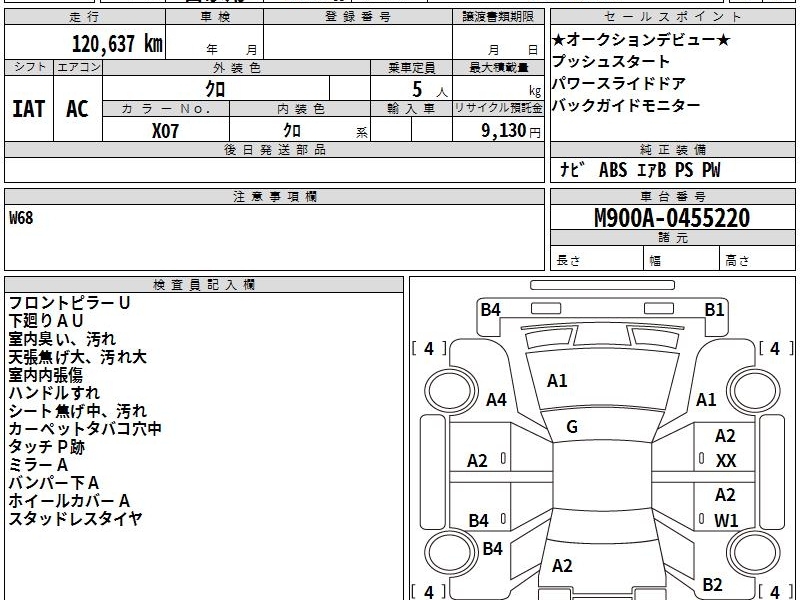Click the 登録番号 header cell
800x600 pixels.
pyautogui.click(x=358, y=17)
